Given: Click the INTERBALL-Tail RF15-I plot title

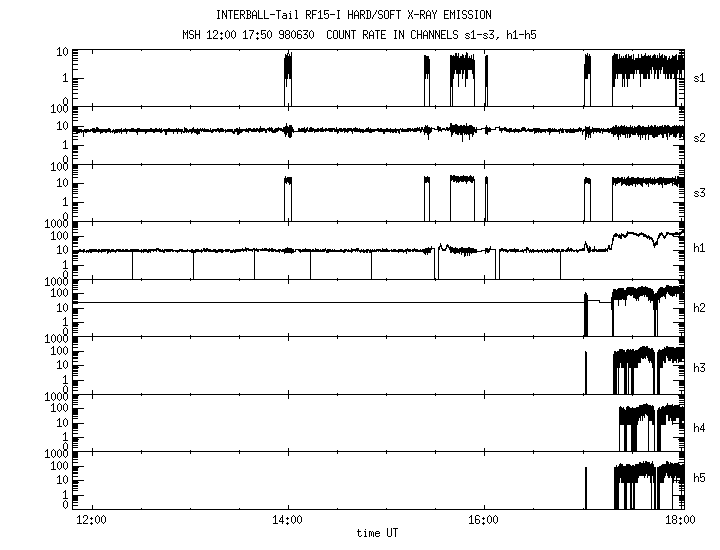Looking at the screenshot, I should pos(353,15).
